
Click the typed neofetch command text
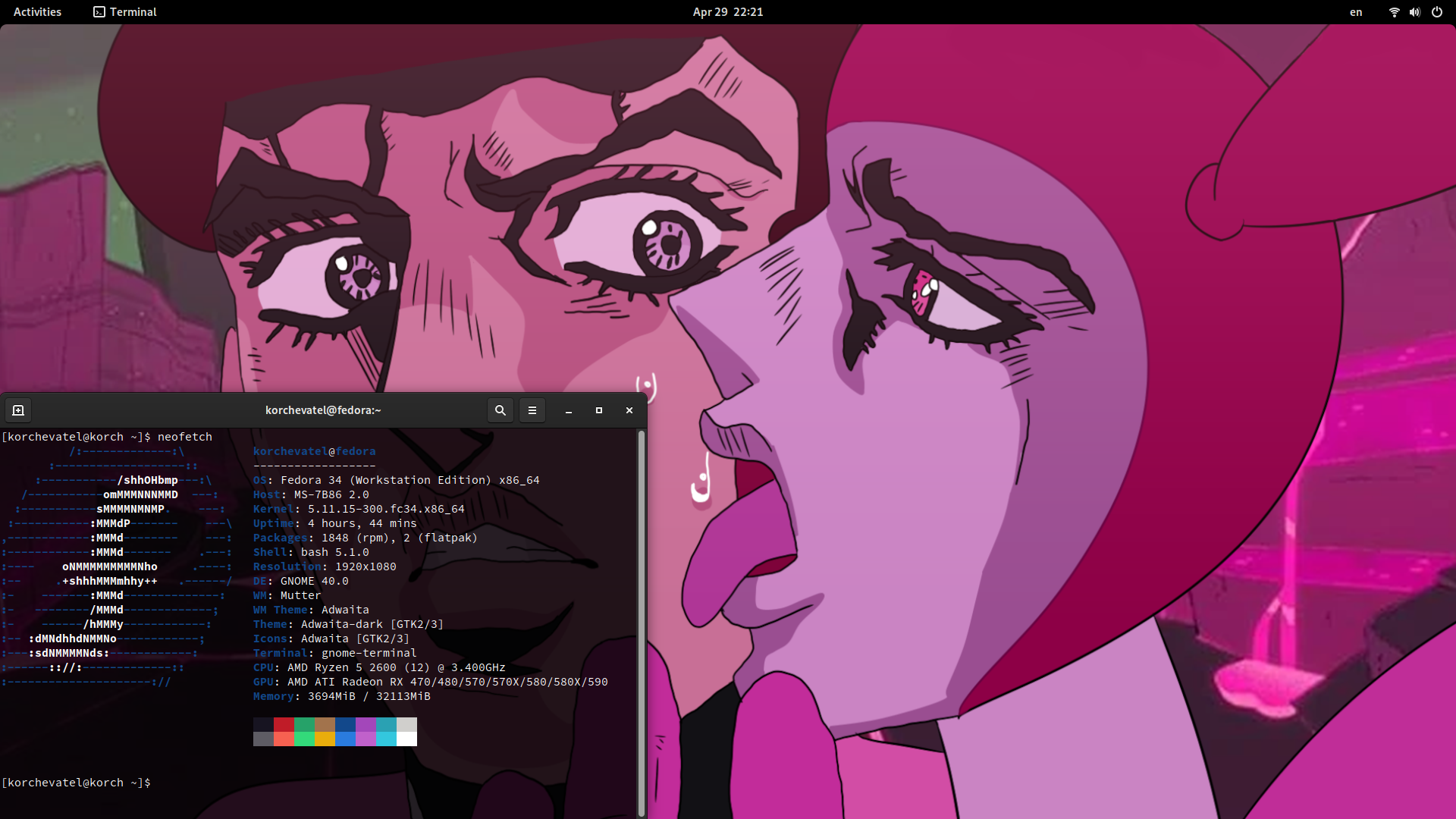pyautogui.click(x=185, y=437)
